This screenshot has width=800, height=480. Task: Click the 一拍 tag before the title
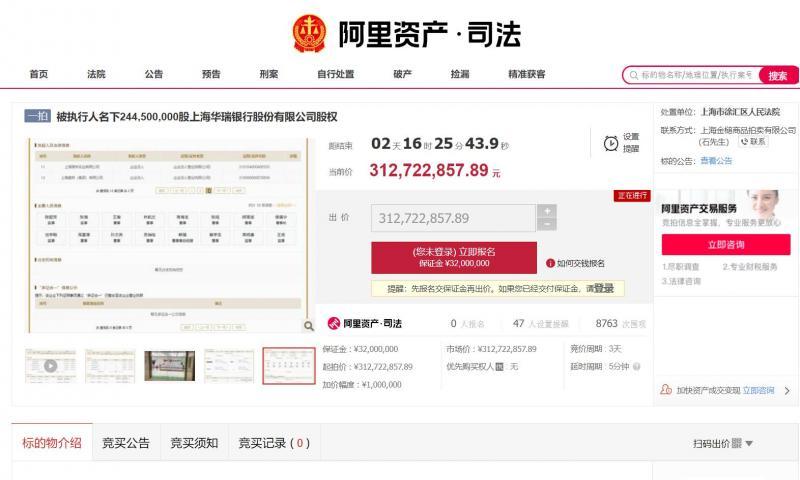[37, 116]
